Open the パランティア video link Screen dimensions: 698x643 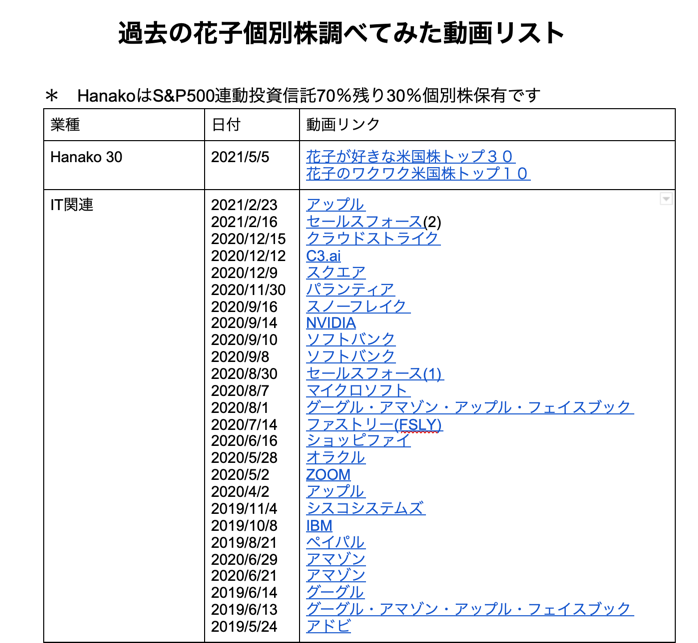pyautogui.click(x=350, y=289)
